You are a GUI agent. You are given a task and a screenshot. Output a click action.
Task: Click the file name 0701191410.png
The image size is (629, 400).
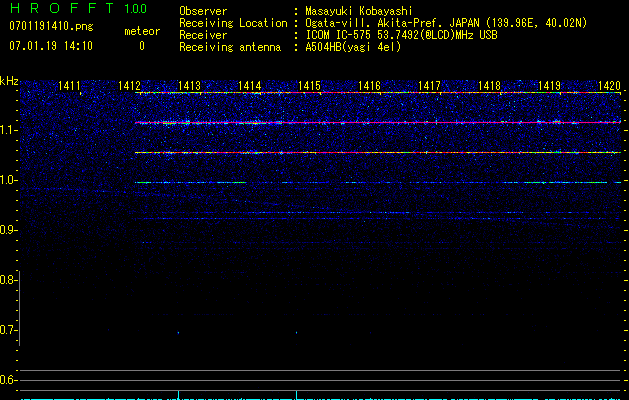[50, 26]
